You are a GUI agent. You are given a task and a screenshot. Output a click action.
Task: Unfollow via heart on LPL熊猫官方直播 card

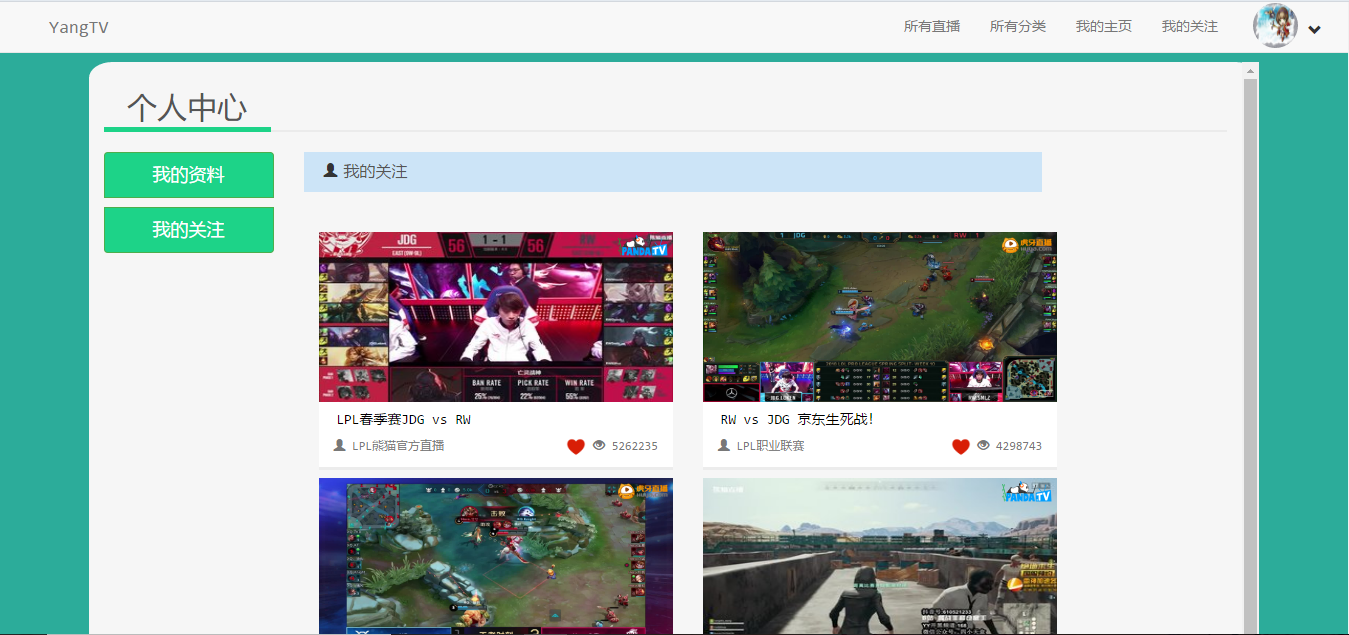pos(576,446)
